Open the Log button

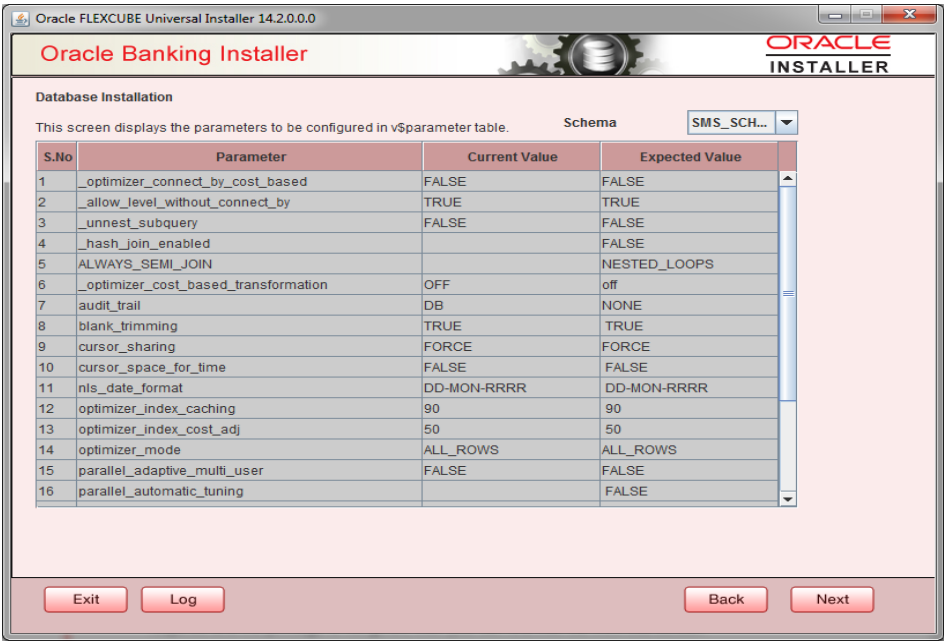183,599
